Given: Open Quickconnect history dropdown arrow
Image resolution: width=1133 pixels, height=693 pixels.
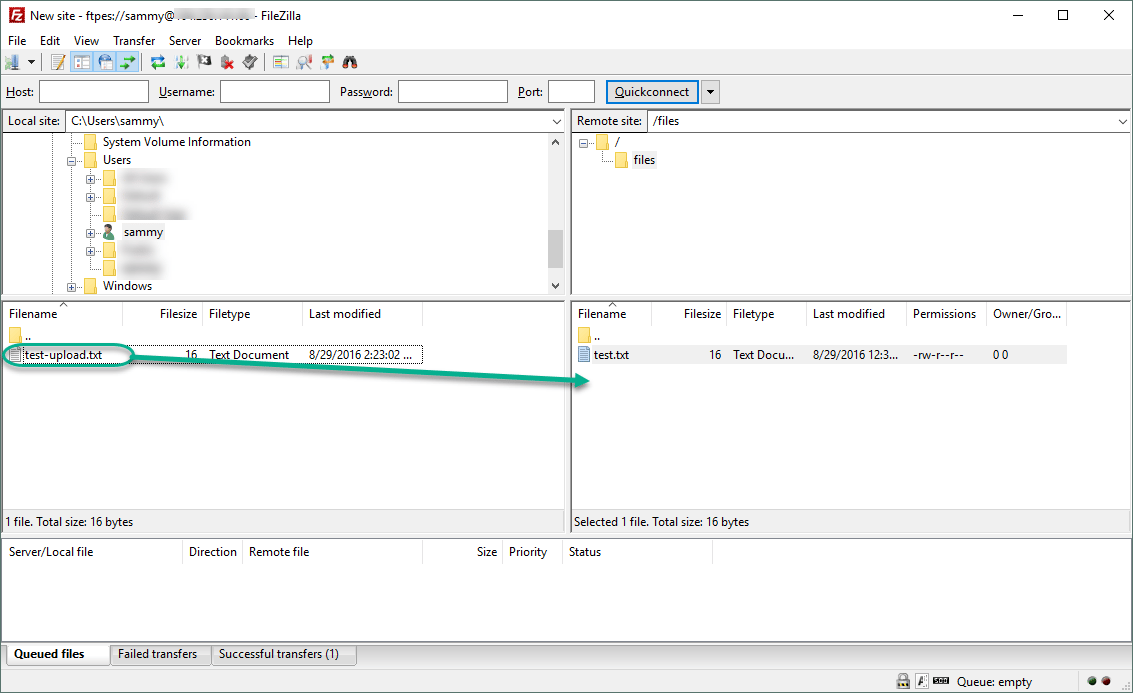Looking at the screenshot, I should pos(710,92).
